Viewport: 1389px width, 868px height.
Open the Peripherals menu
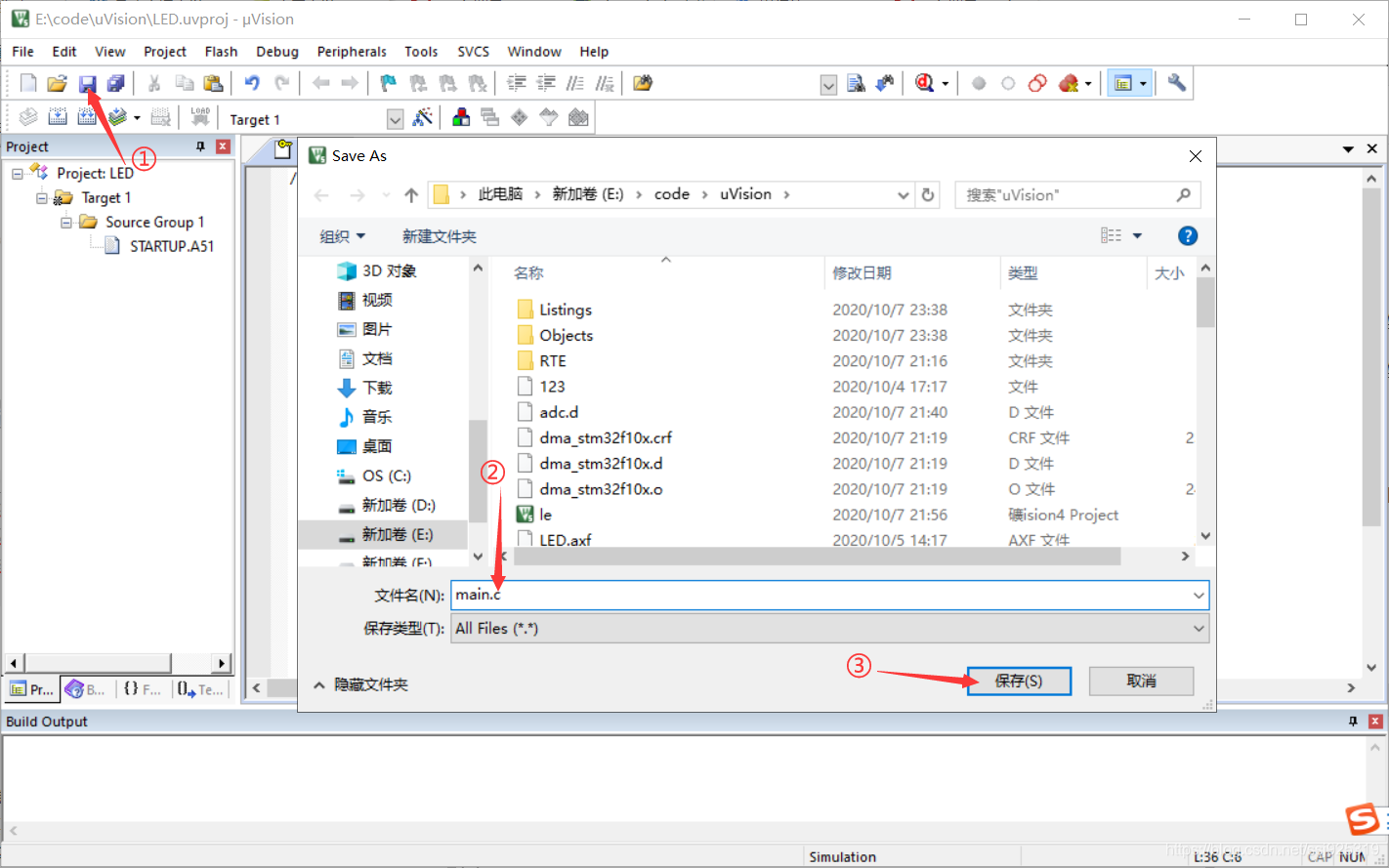tap(352, 52)
